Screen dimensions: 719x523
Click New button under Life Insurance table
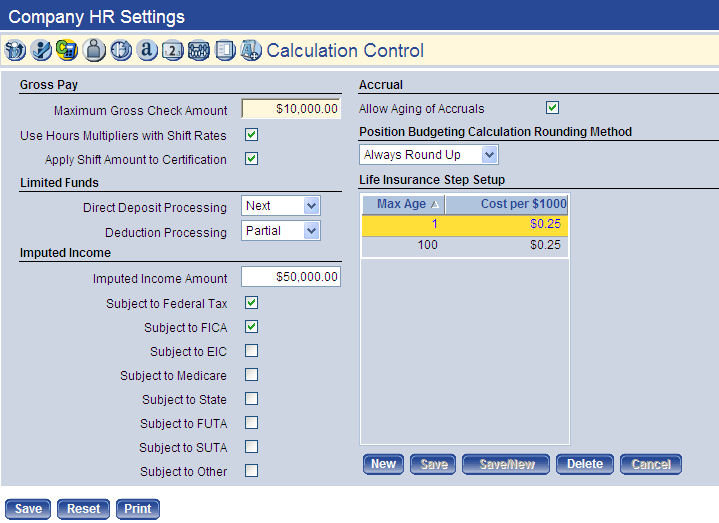383,464
